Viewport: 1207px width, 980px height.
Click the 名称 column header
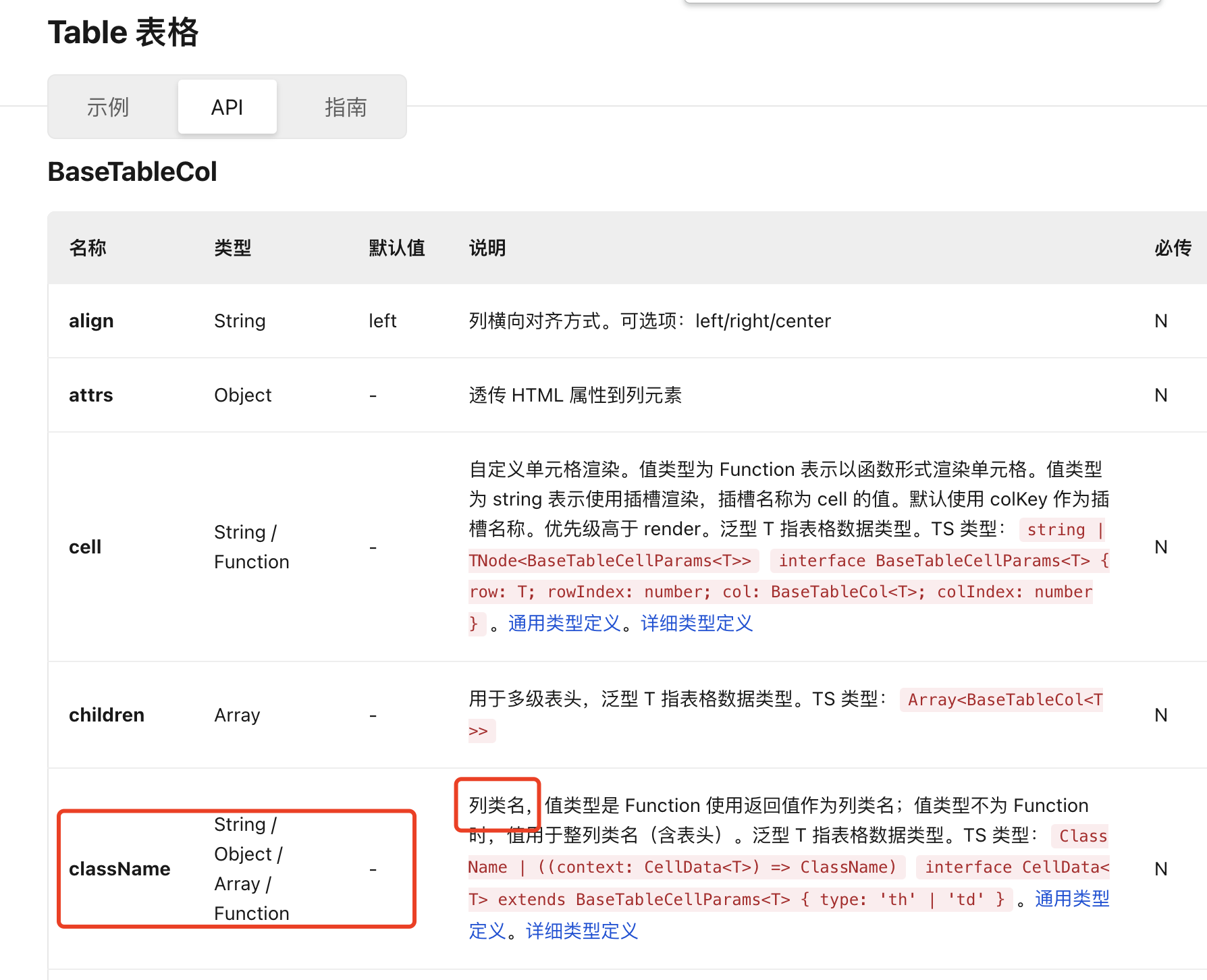88,248
